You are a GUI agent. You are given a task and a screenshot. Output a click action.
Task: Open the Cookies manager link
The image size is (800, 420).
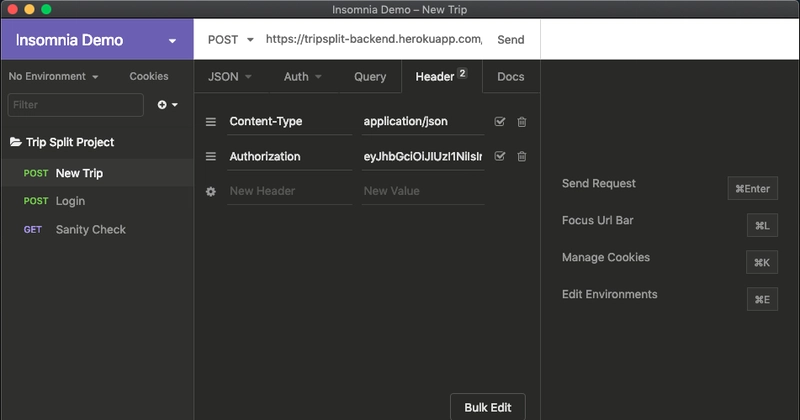pos(149,77)
